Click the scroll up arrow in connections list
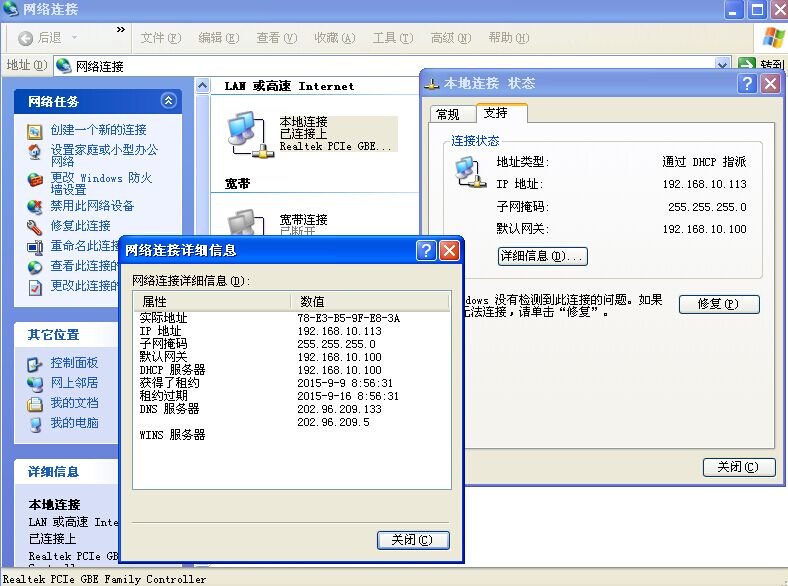This screenshot has width=788, height=586. (202, 86)
